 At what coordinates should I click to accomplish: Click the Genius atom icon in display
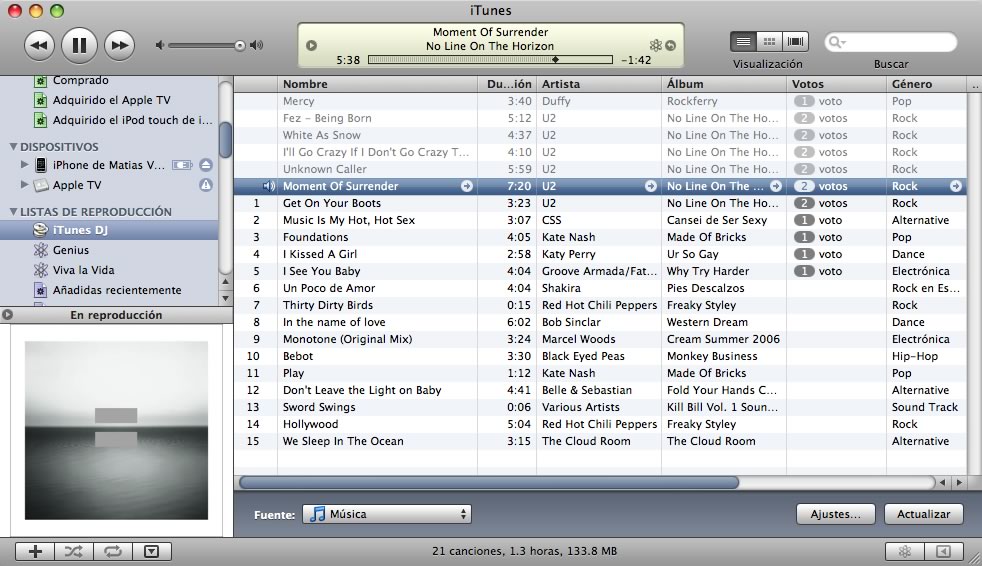click(656, 45)
